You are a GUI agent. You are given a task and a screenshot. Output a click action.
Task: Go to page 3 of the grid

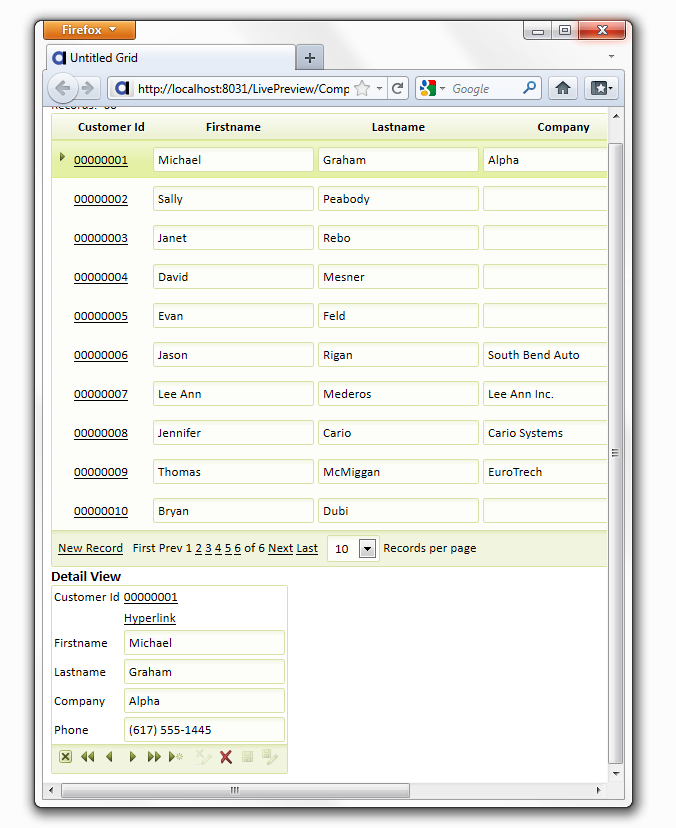point(209,548)
